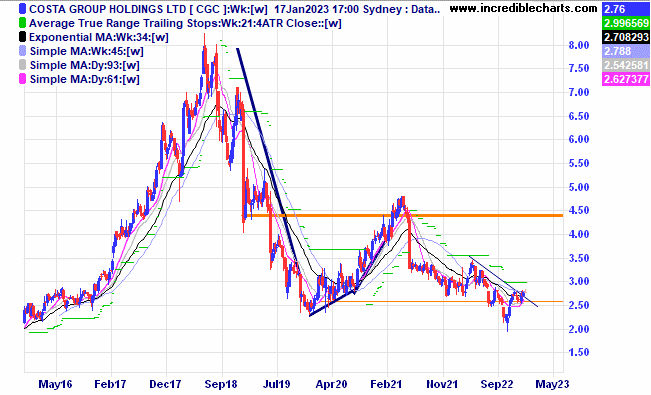Viewport: 651px width, 395px height.
Task: Click the 5.00 price axis label
Action: pyautogui.click(x=579, y=187)
